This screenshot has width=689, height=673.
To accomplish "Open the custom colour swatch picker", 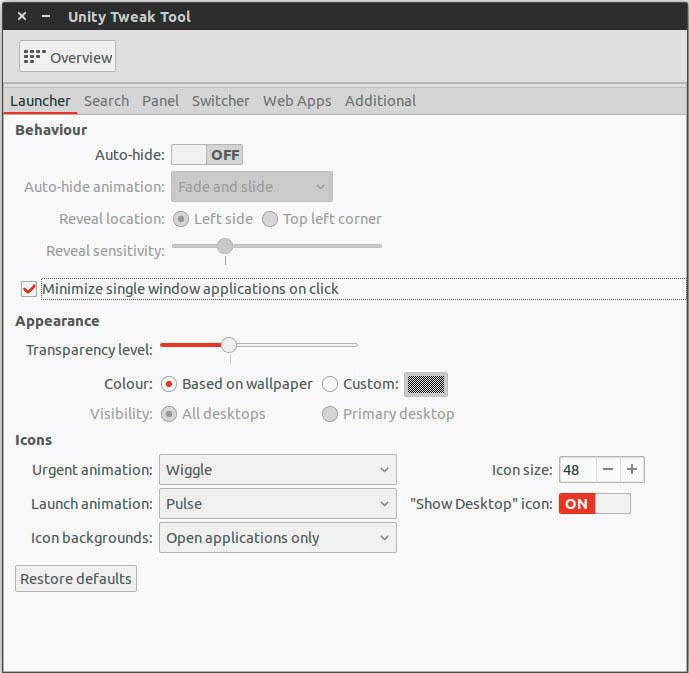I will 426,384.
